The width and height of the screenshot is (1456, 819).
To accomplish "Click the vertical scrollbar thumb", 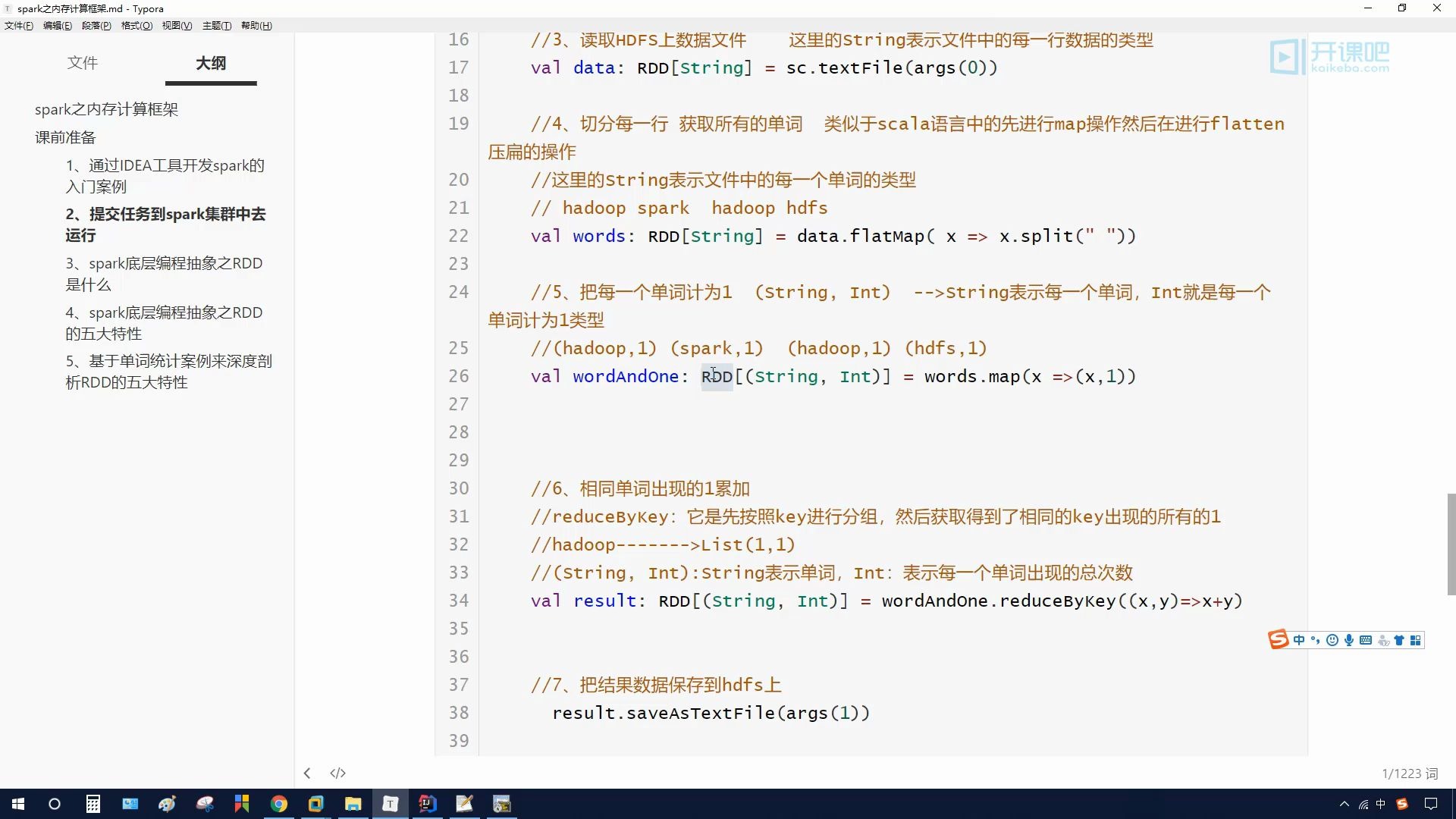I will [x=1451, y=544].
